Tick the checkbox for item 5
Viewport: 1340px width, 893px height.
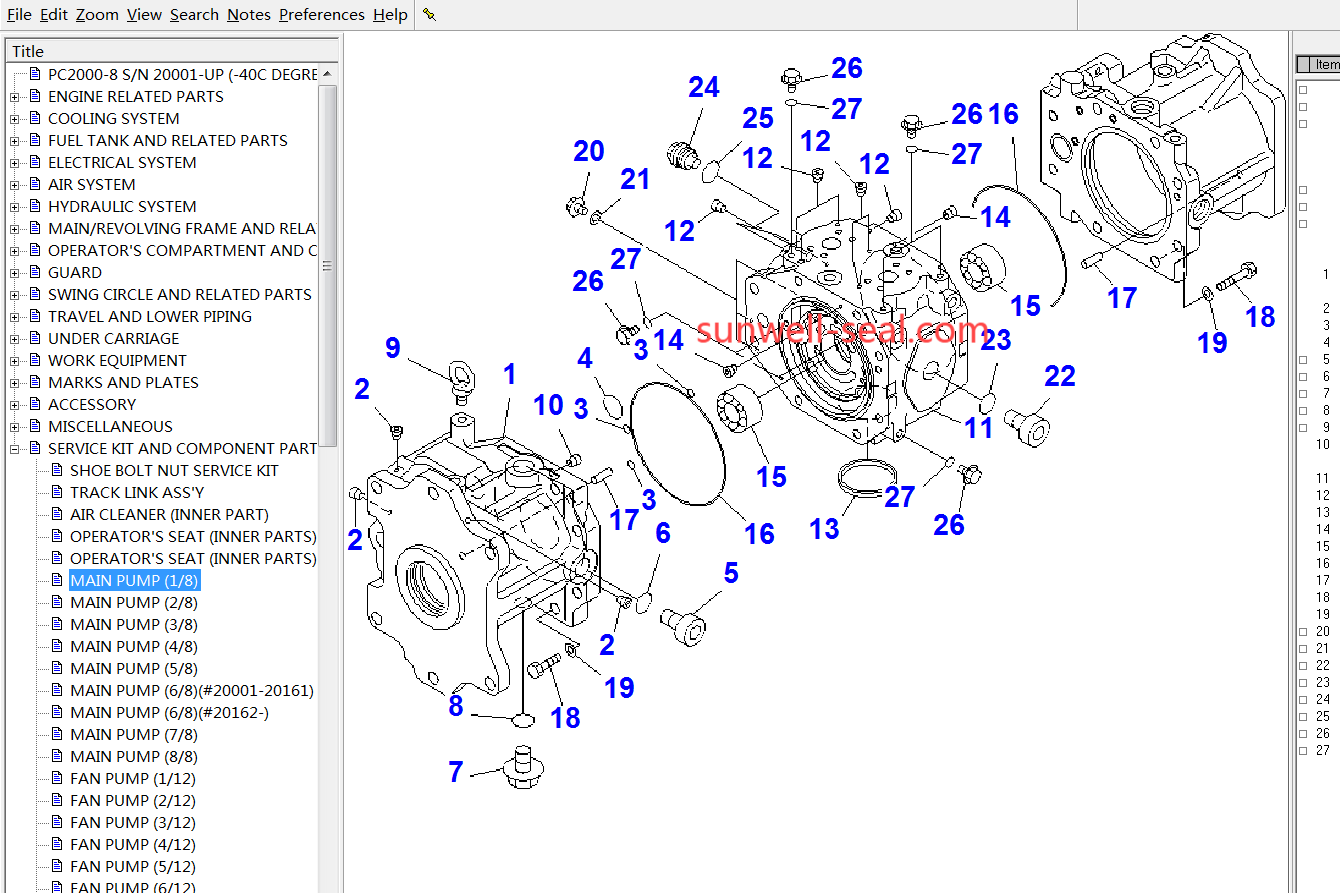coord(1303,359)
